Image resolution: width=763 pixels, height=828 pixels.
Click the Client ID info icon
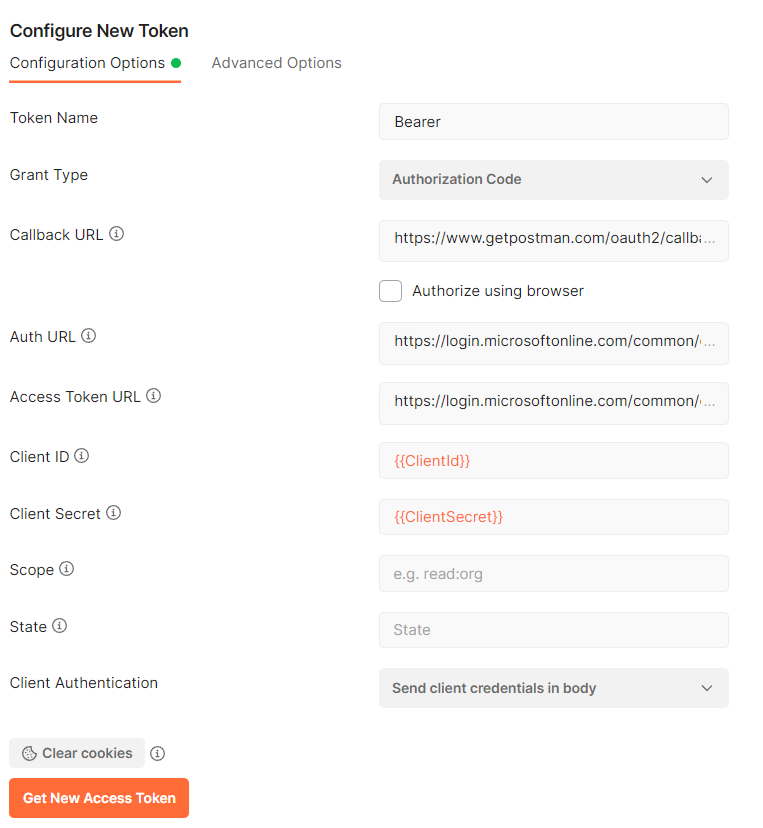point(81,456)
